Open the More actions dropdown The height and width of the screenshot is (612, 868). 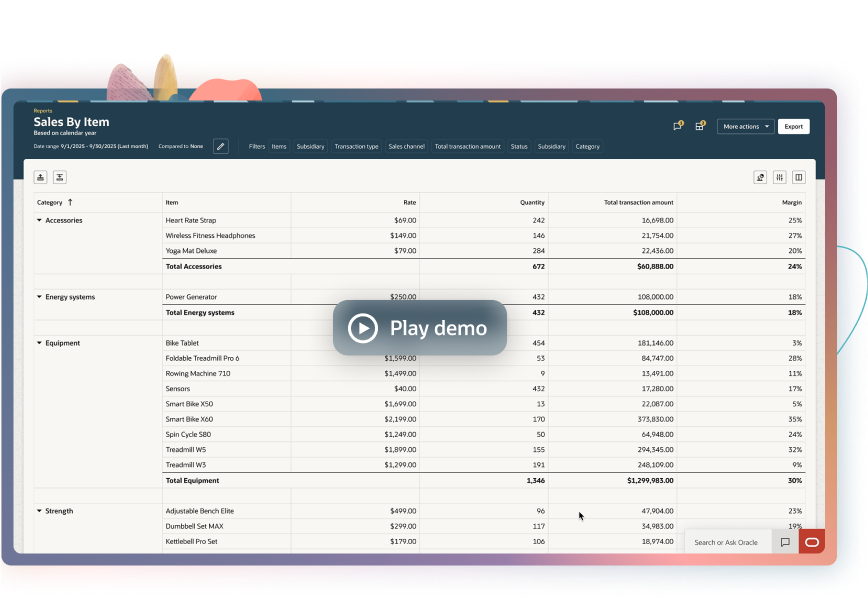click(745, 127)
